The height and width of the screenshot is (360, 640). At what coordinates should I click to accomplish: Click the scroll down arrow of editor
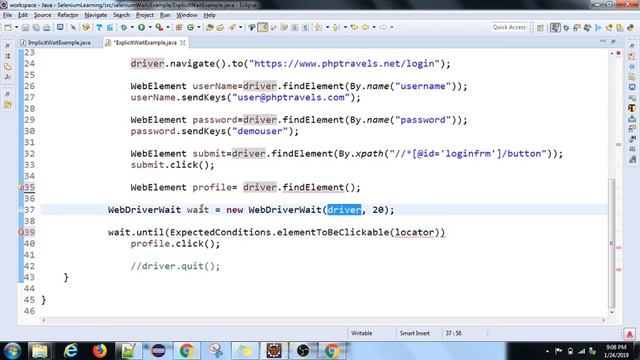[x=611, y=312]
